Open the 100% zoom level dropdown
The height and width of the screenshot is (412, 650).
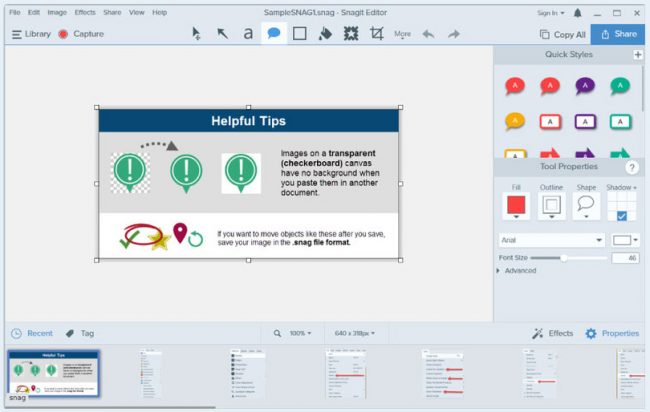pos(300,333)
